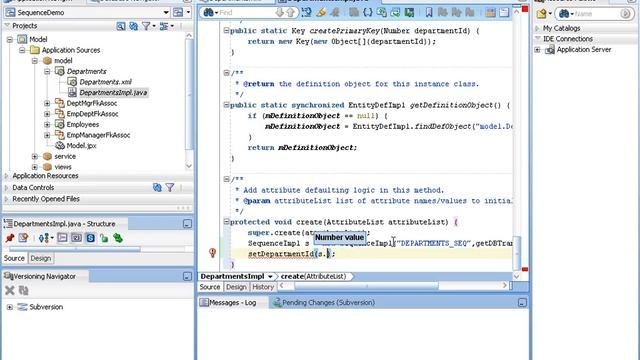Expand the Employees entity node
The height and width of the screenshot is (360, 640).
pos(47,124)
